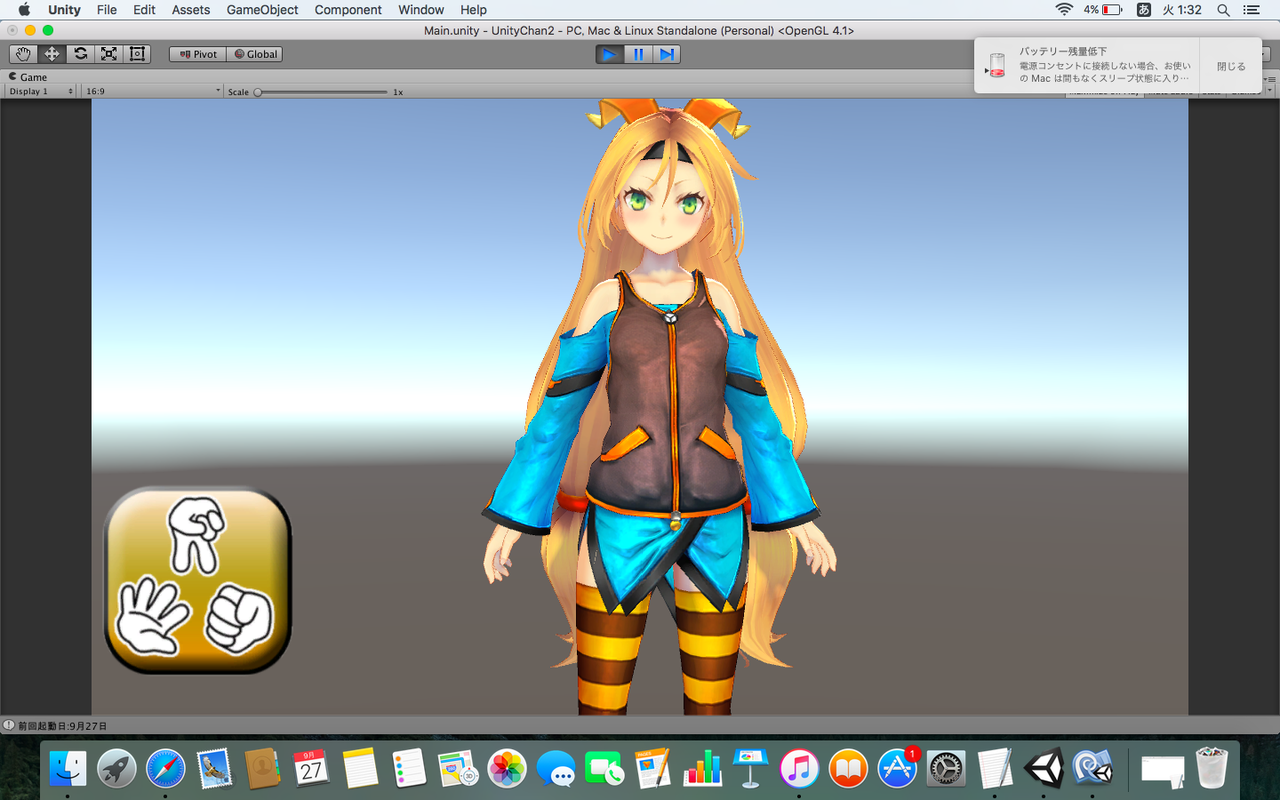Viewport: 1280px width, 800px height.
Task: Pause the running game
Action: (x=638, y=54)
